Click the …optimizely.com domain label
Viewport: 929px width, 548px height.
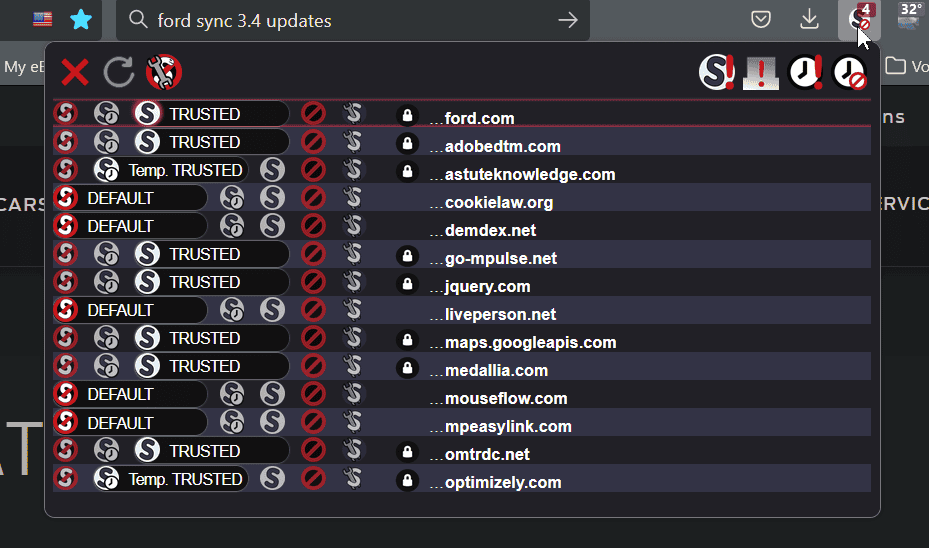point(496,482)
